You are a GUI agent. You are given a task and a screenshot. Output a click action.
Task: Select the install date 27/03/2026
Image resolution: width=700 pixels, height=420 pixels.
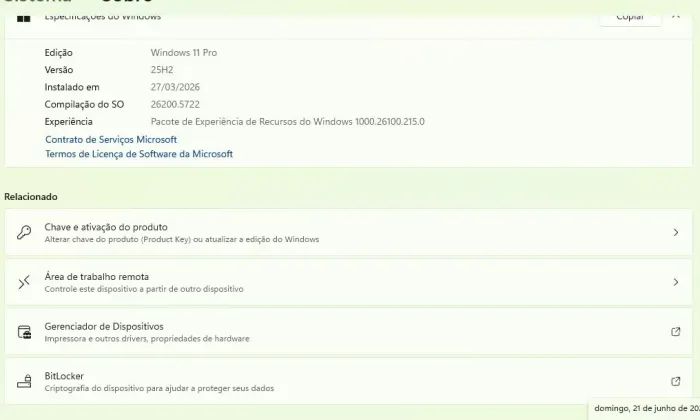click(x=175, y=87)
